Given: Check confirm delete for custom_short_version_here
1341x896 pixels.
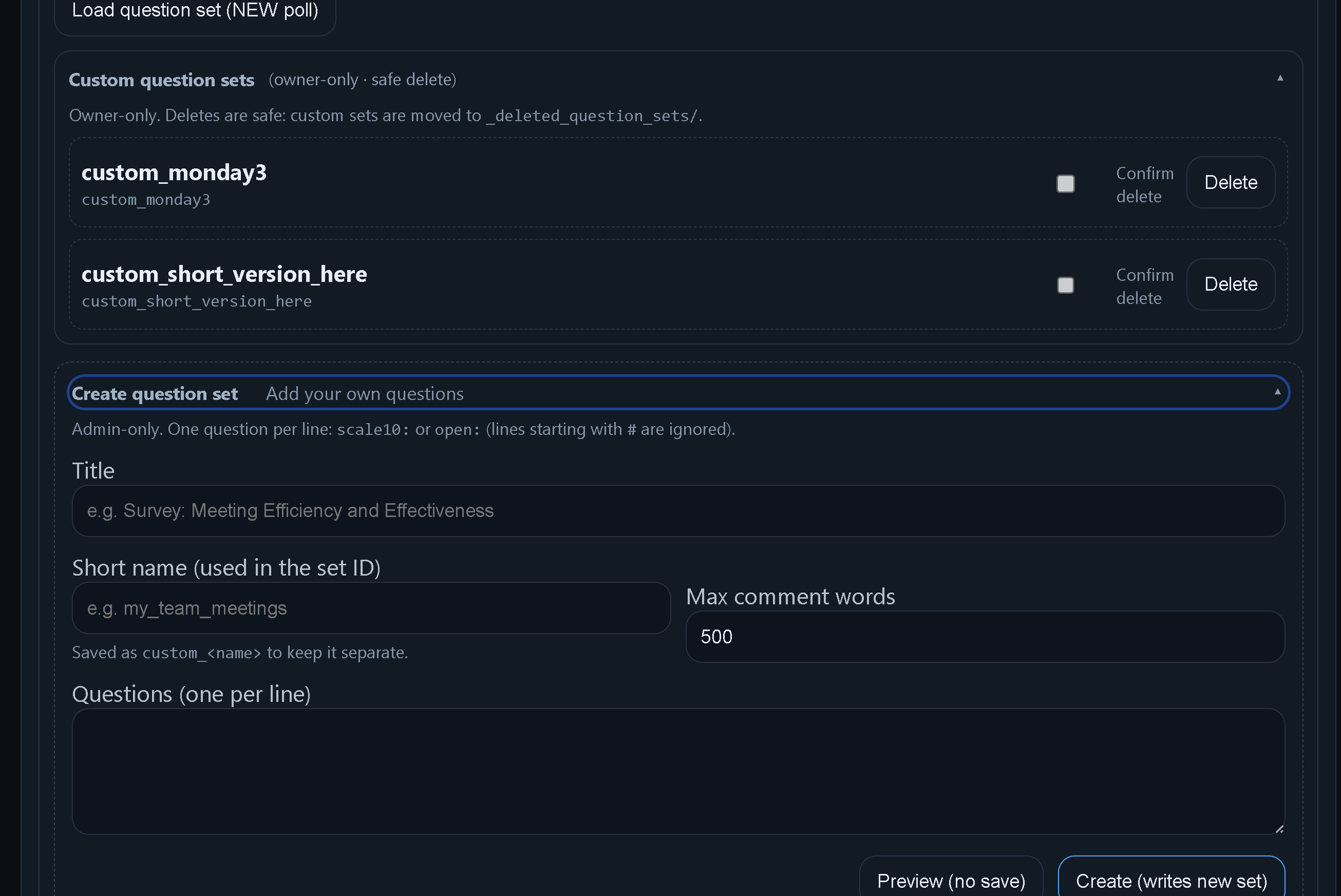Looking at the screenshot, I should click(x=1065, y=285).
